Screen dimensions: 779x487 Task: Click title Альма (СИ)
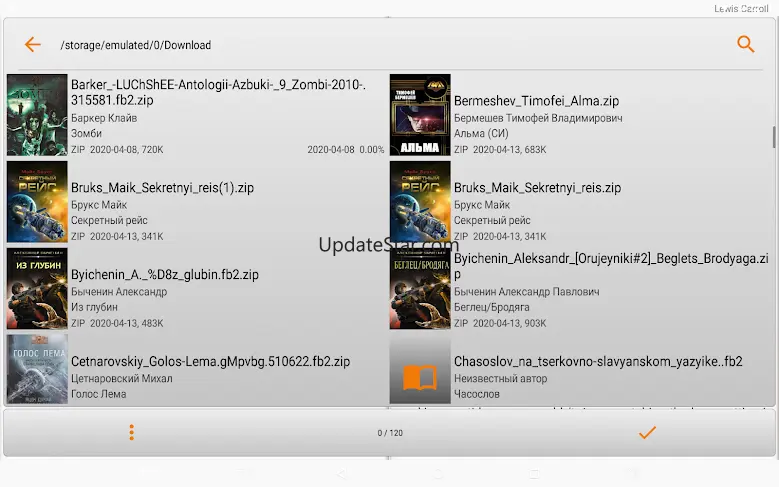(481, 134)
